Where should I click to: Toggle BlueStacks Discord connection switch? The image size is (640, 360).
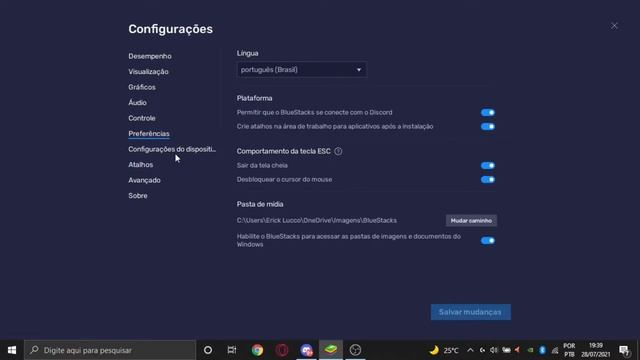488,113
